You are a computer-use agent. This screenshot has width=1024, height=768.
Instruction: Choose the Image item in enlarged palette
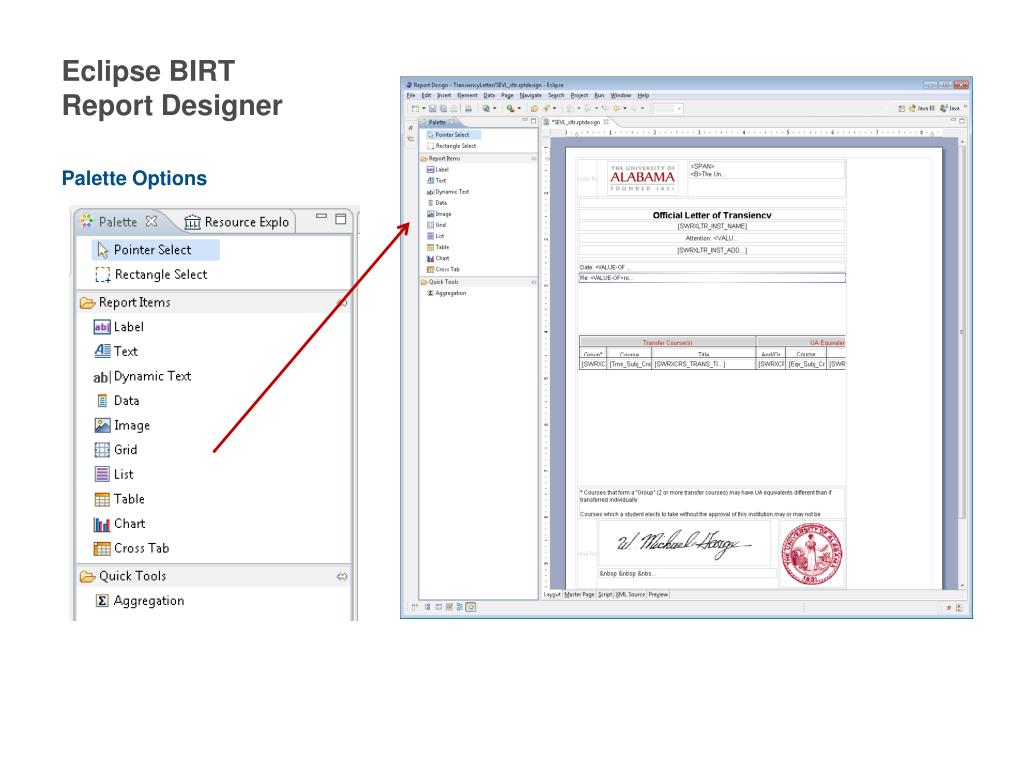tap(122, 425)
